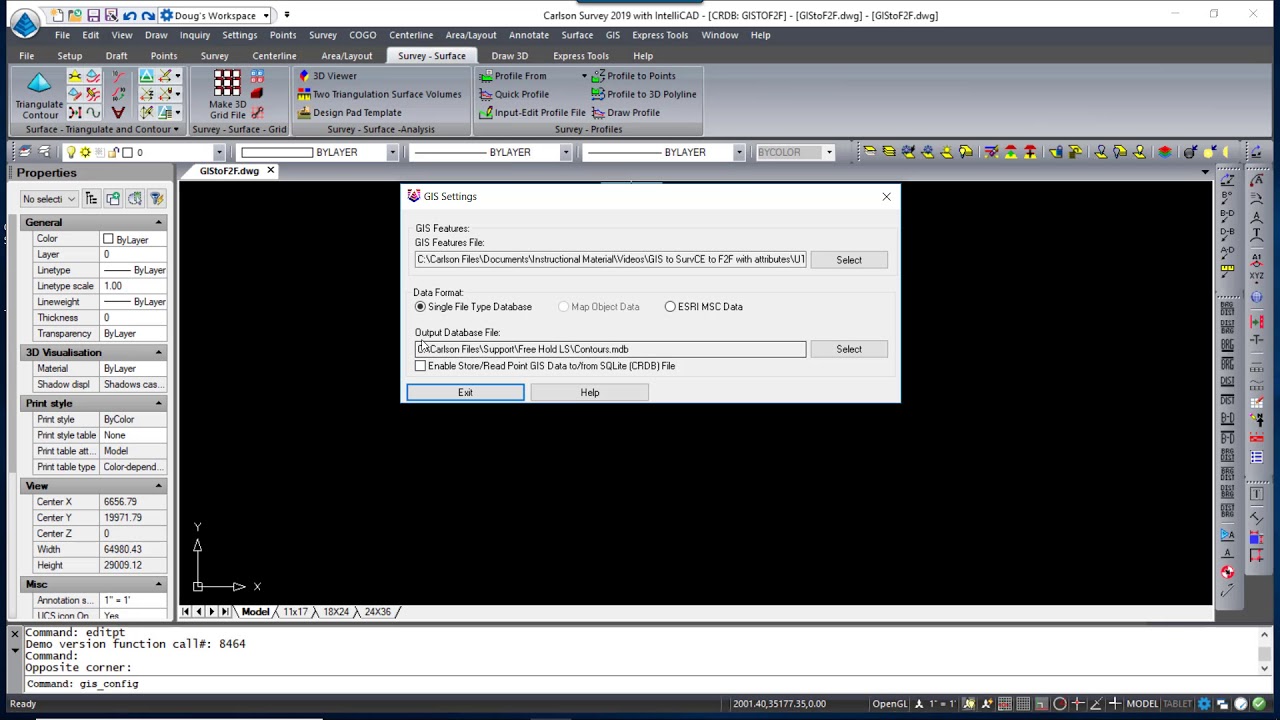Screen dimensions: 1280x720
Task: Open Two Triangulation Surface Volumes
Action: (379, 94)
